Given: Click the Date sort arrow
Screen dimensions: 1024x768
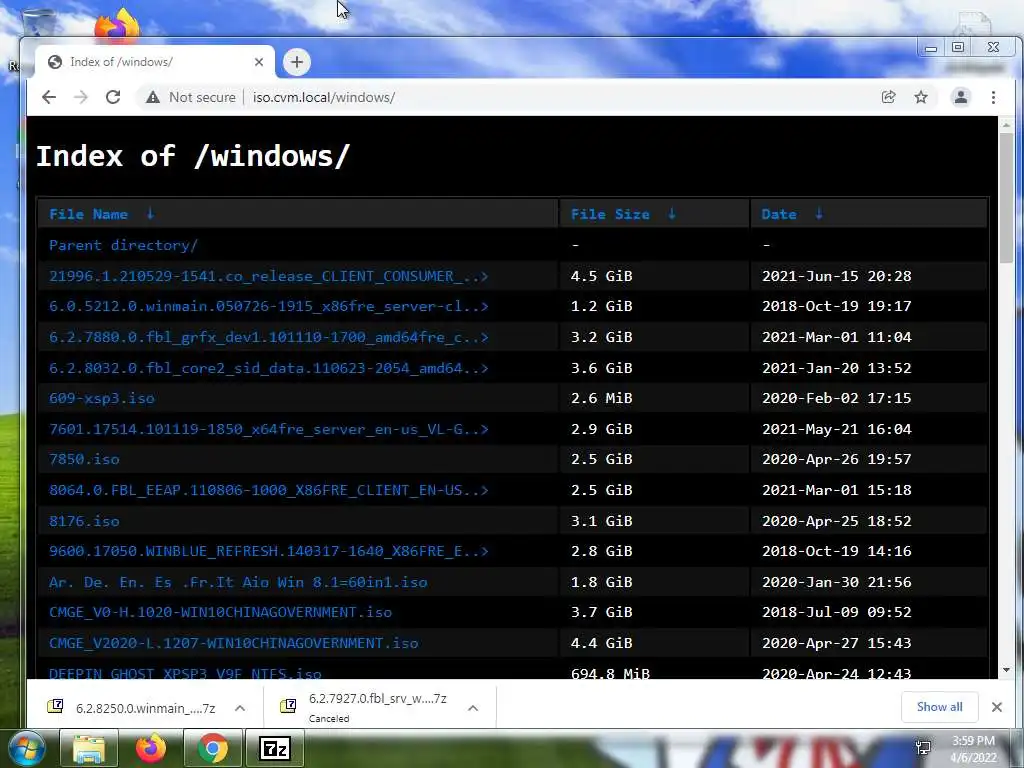Looking at the screenshot, I should pos(818,214).
